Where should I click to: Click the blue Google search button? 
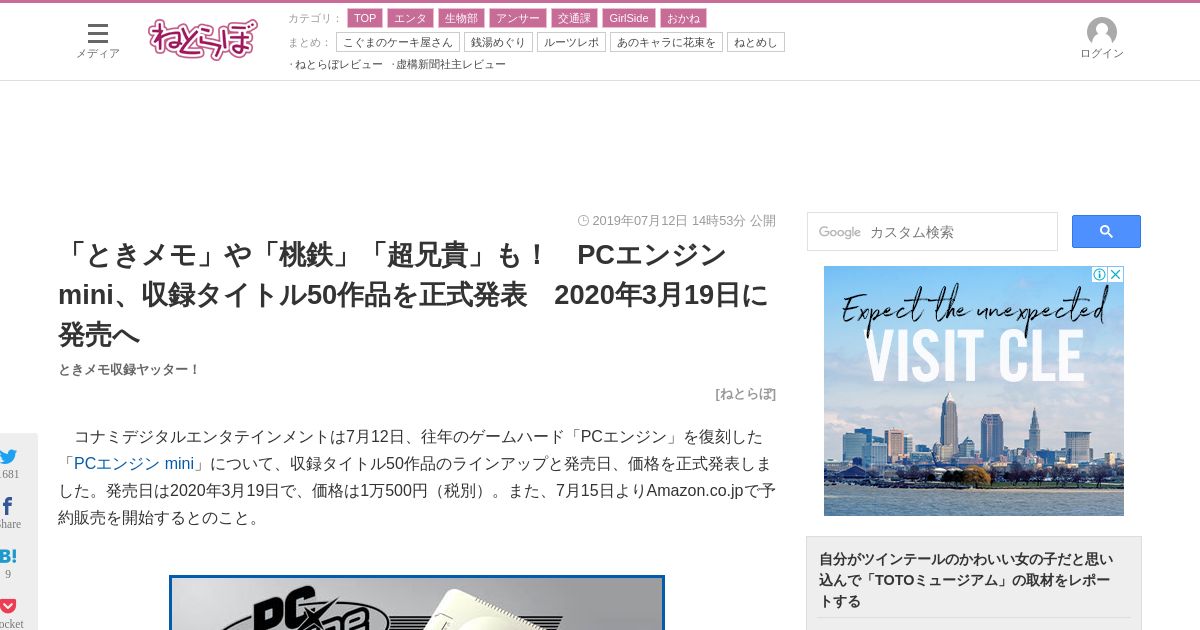click(1106, 231)
